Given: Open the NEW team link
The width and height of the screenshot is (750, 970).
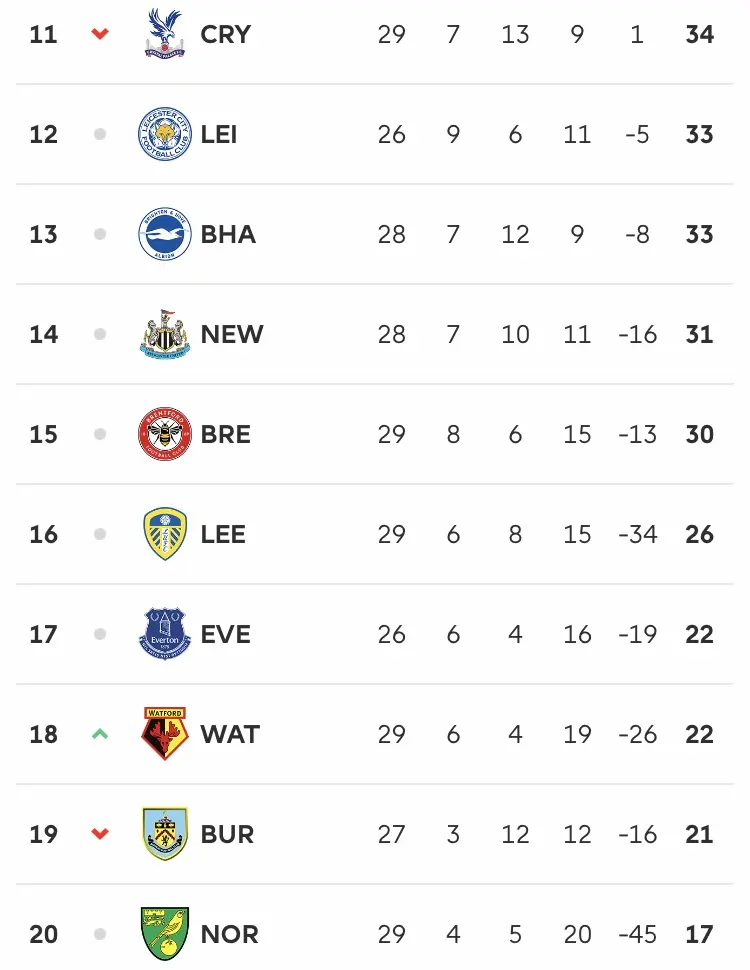Looking at the screenshot, I should click(x=232, y=334).
